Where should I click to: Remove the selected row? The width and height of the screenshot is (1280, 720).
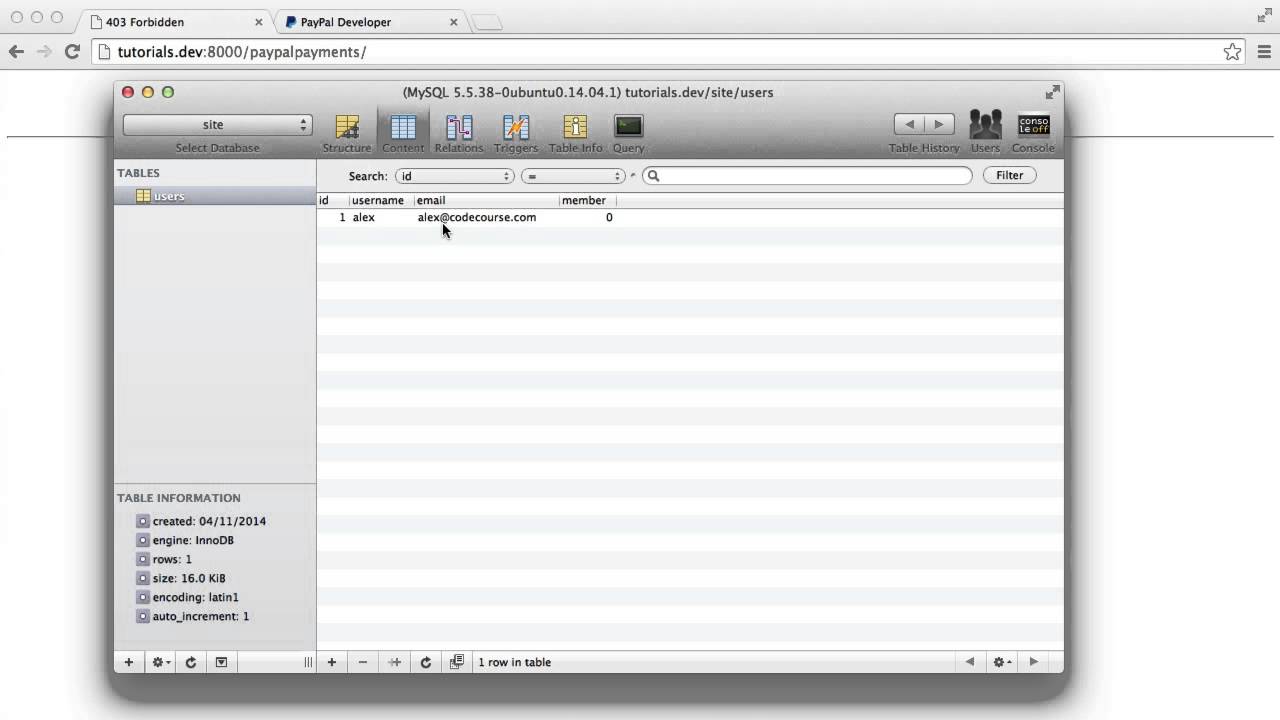[x=363, y=662]
